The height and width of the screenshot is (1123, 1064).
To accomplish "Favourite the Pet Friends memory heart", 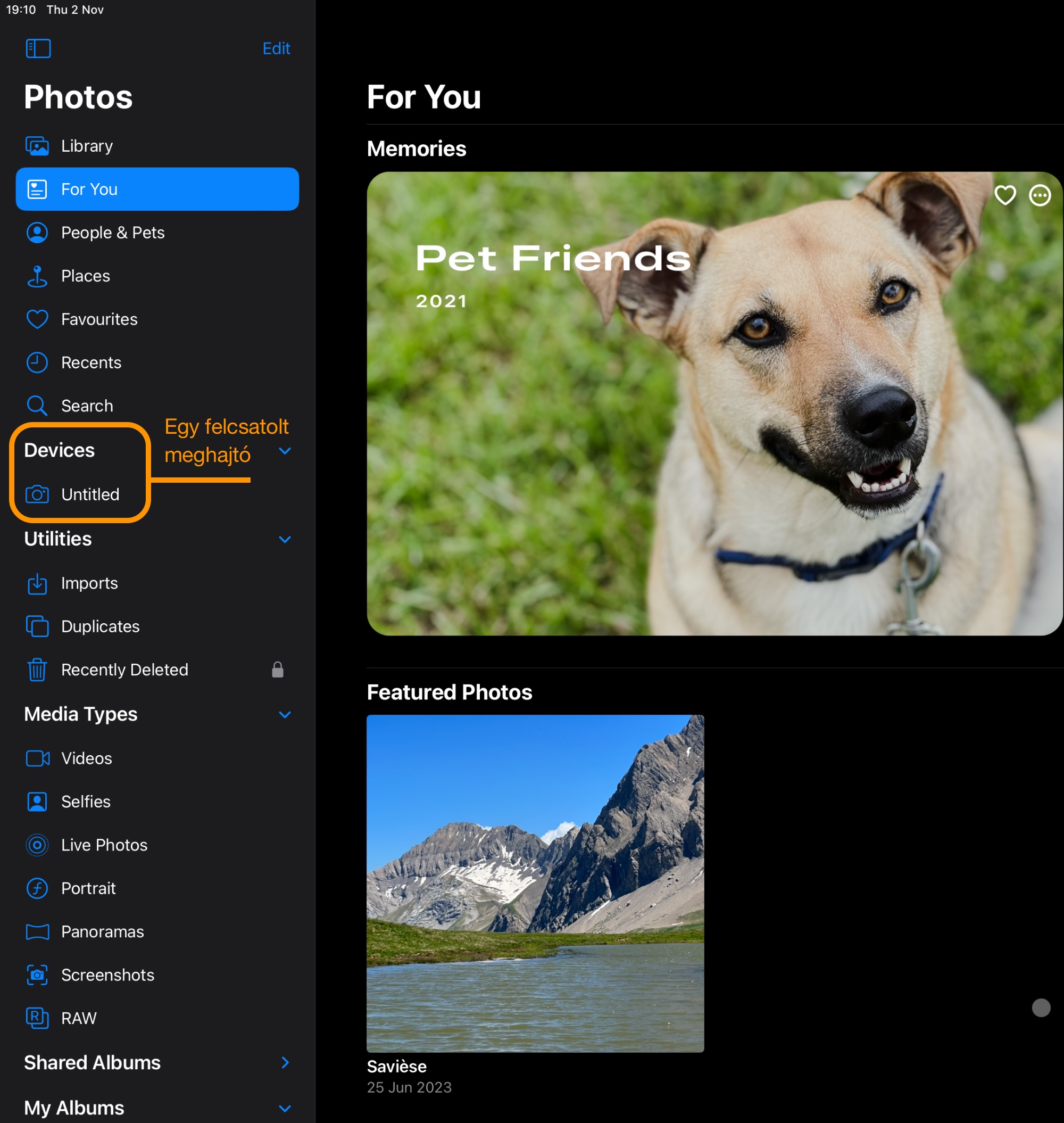I will point(1005,195).
